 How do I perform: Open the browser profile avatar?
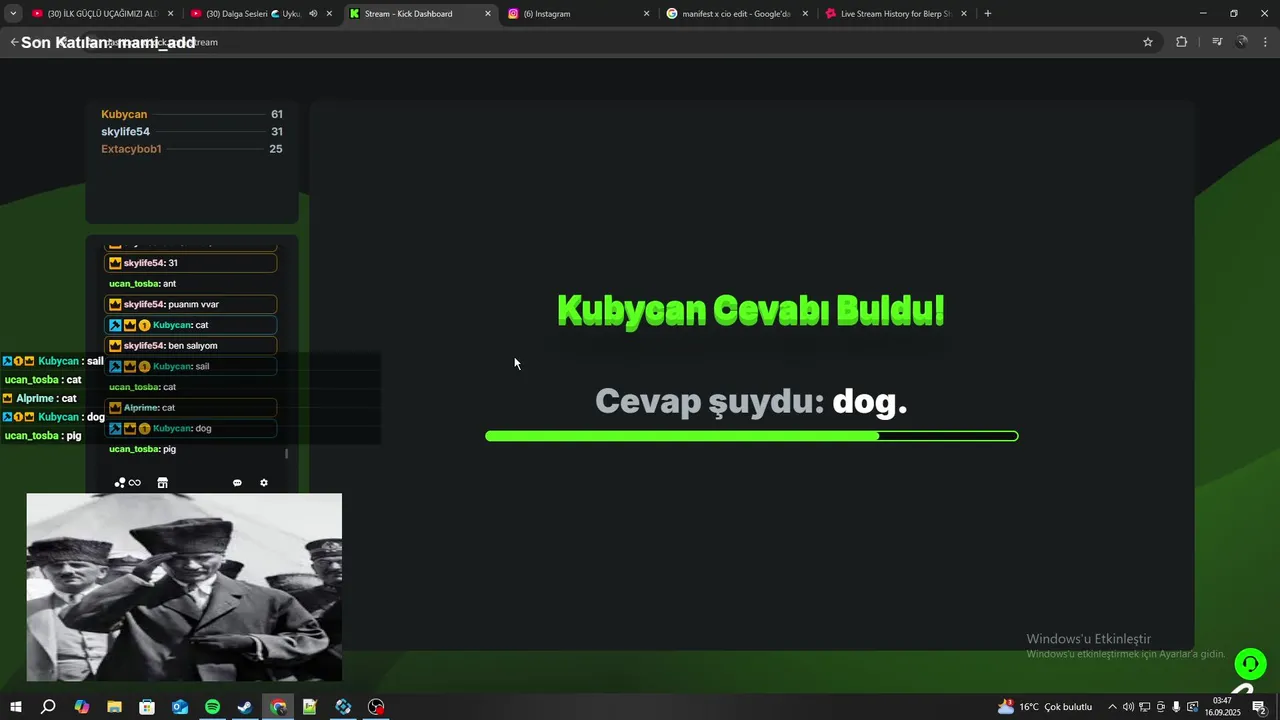pyautogui.click(x=1242, y=42)
